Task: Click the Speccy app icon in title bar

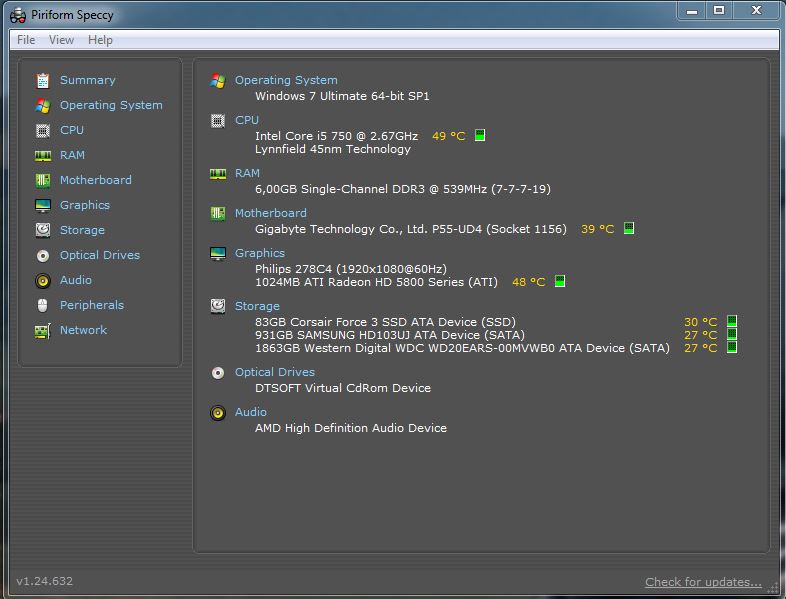Action: 18,16
